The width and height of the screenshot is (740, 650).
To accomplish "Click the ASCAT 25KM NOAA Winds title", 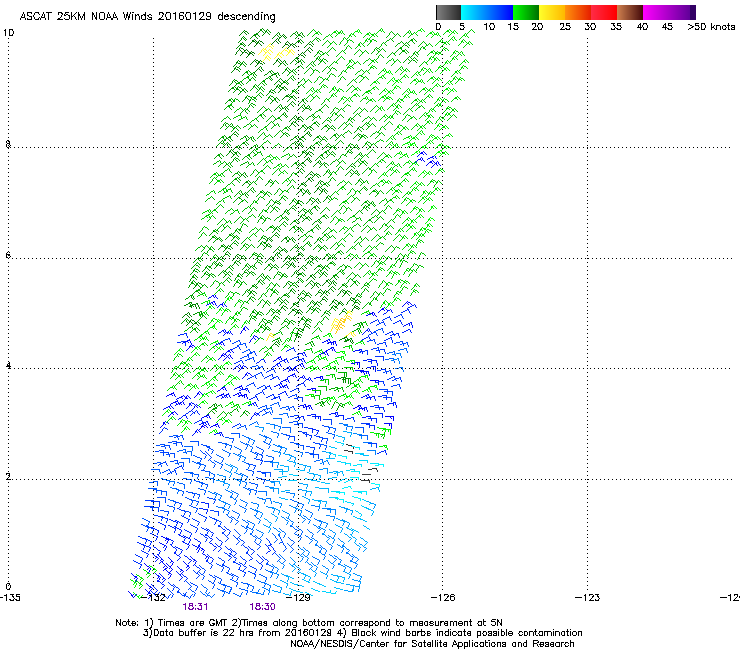I will pyautogui.click(x=147, y=17).
